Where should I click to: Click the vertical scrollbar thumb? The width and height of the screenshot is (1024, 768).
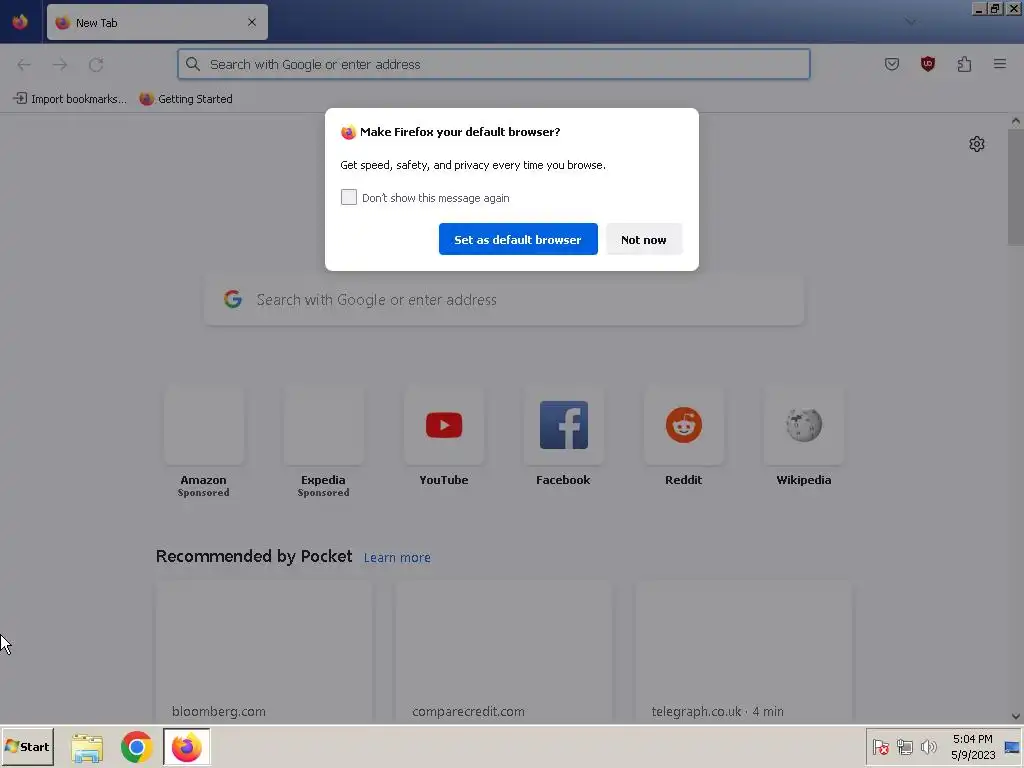(x=1016, y=187)
